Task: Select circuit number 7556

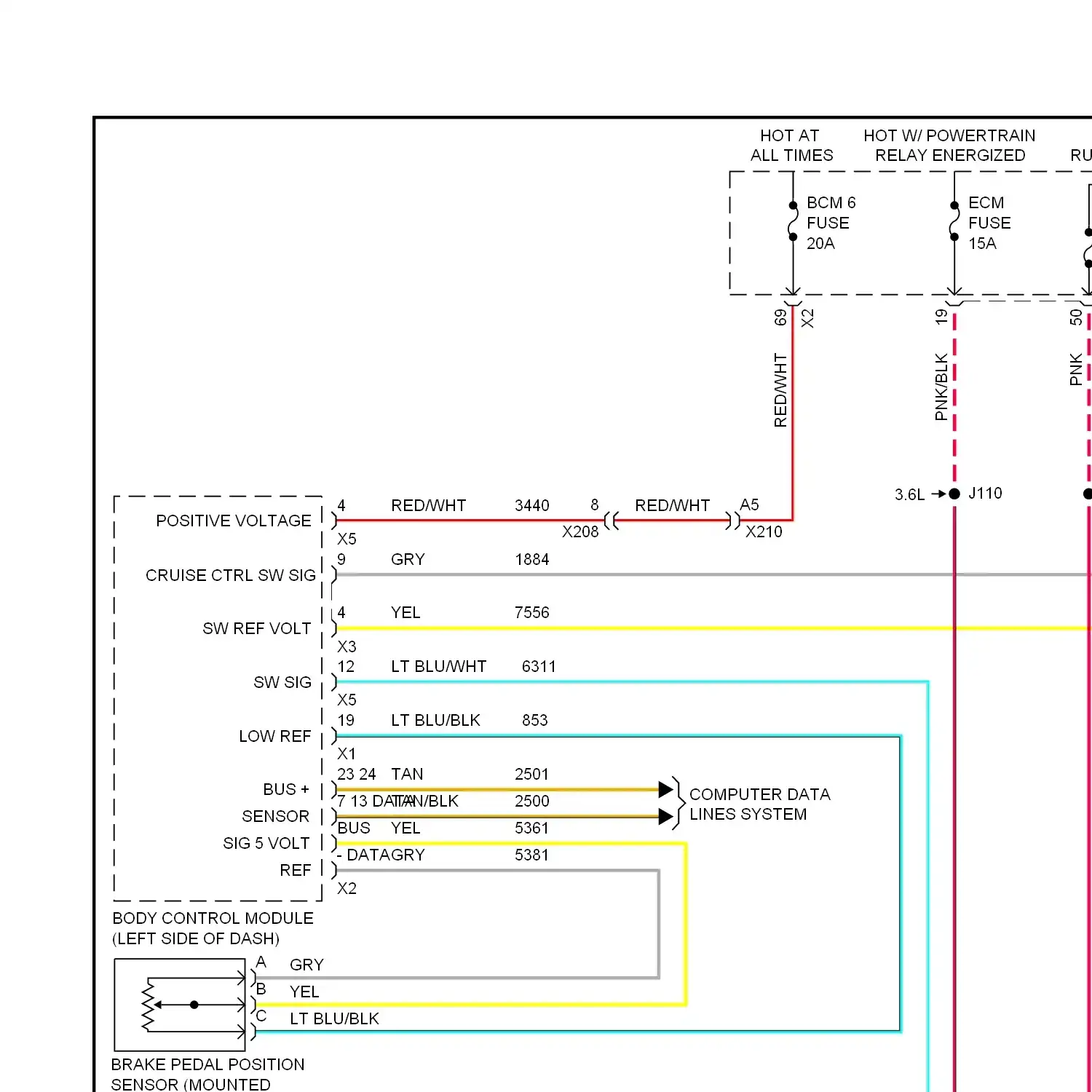Action: click(532, 612)
